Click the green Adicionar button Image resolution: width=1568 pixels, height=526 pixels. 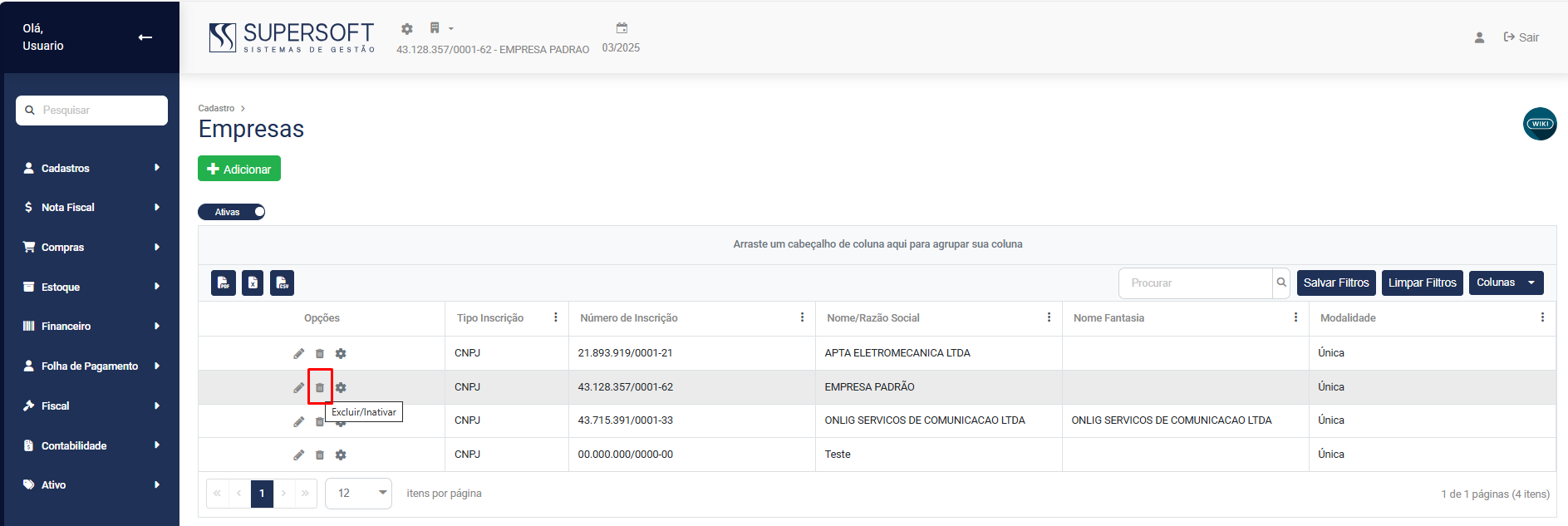point(239,169)
